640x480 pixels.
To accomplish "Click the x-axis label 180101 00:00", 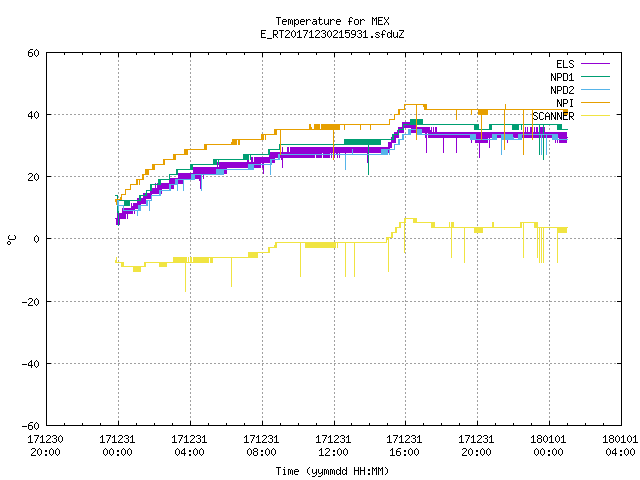I will [x=548, y=446].
